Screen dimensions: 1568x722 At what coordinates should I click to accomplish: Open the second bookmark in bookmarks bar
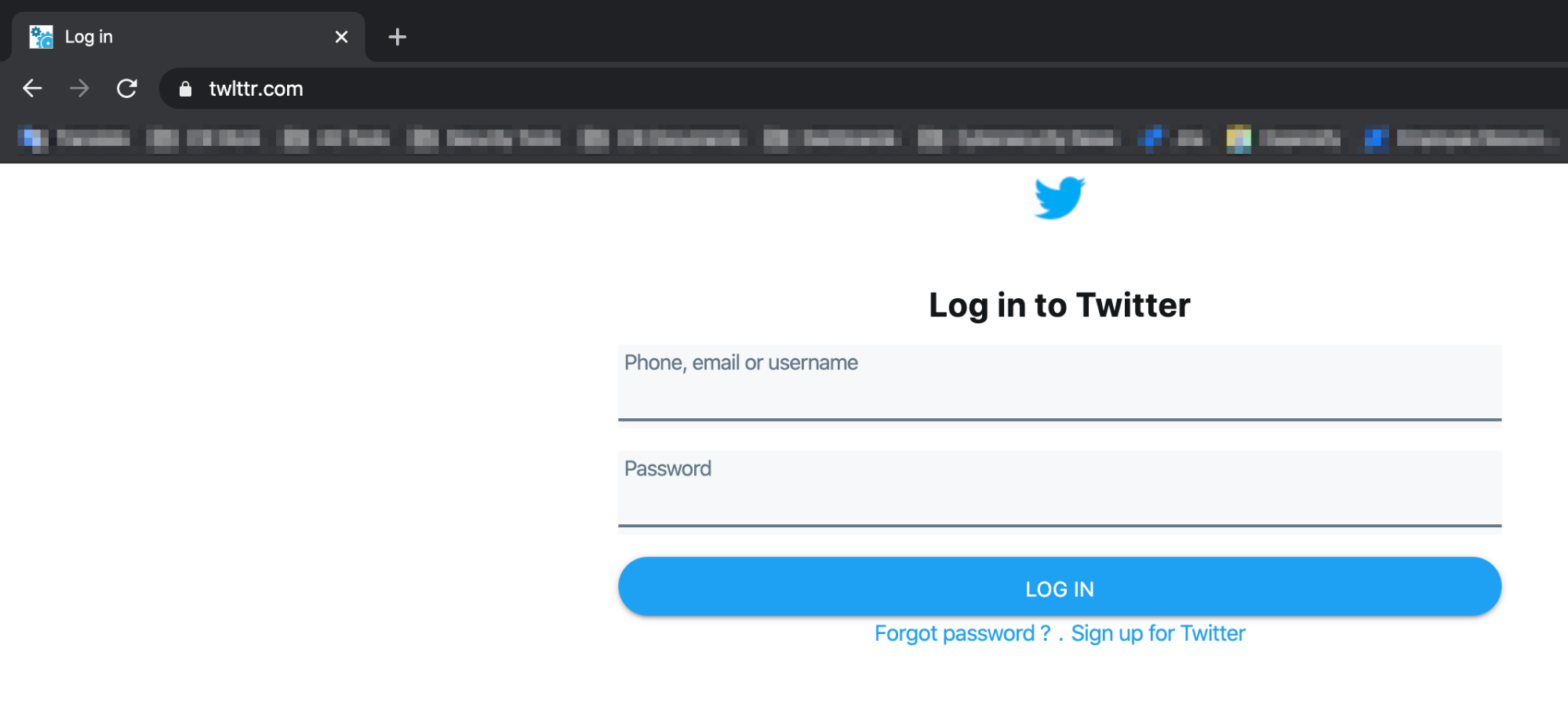click(204, 139)
